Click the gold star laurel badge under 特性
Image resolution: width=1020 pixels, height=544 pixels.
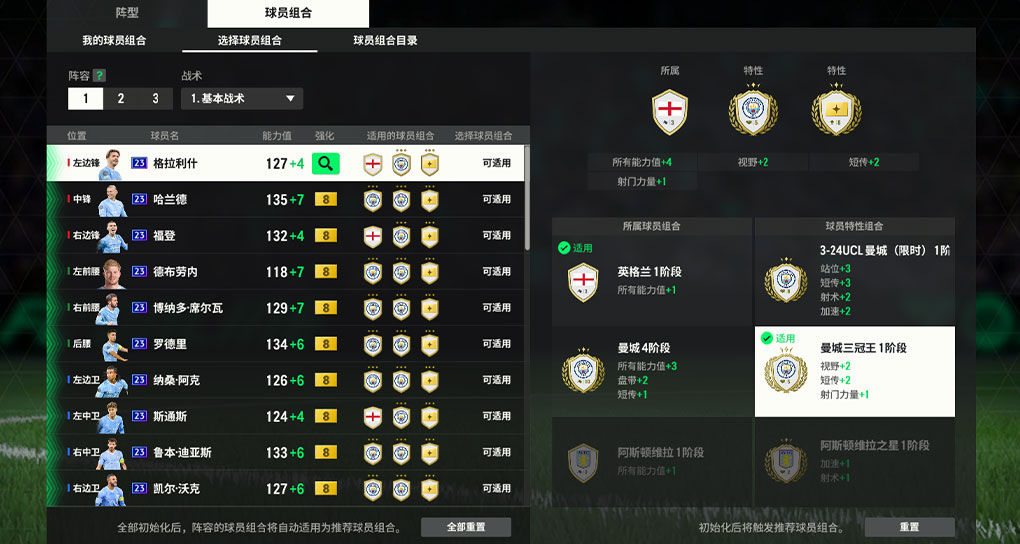click(836, 111)
